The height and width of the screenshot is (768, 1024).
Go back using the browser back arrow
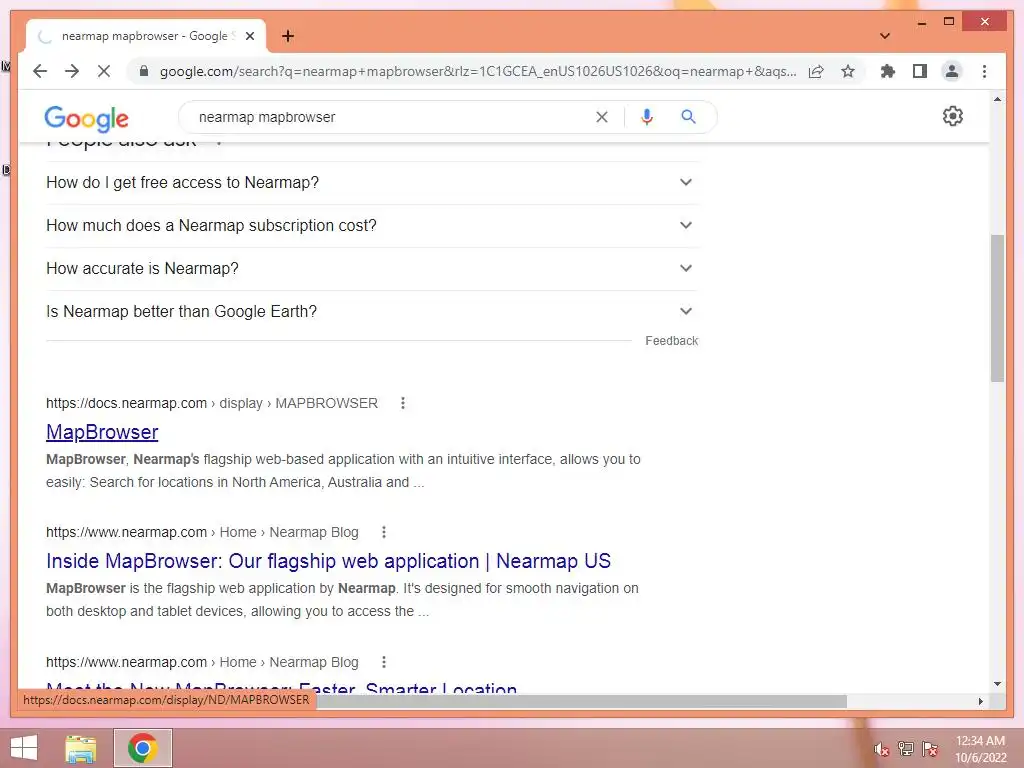coord(40,71)
